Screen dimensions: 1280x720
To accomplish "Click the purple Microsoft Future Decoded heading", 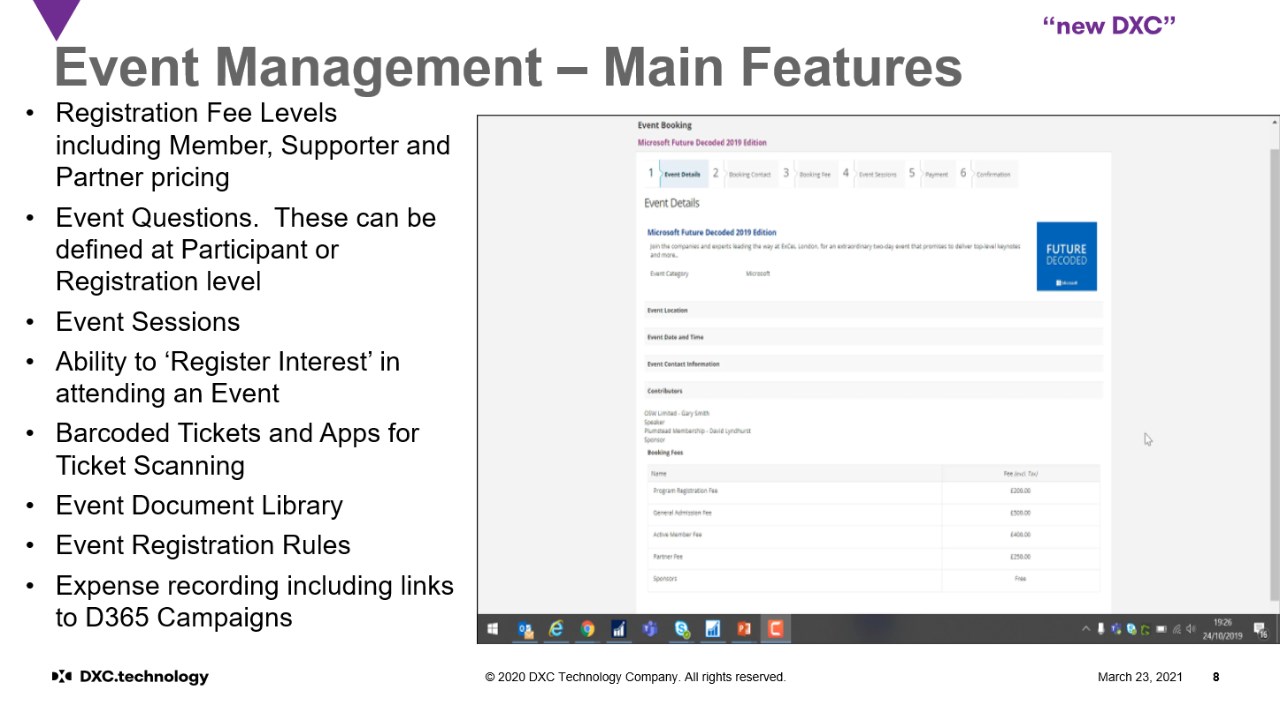I will pos(702,142).
